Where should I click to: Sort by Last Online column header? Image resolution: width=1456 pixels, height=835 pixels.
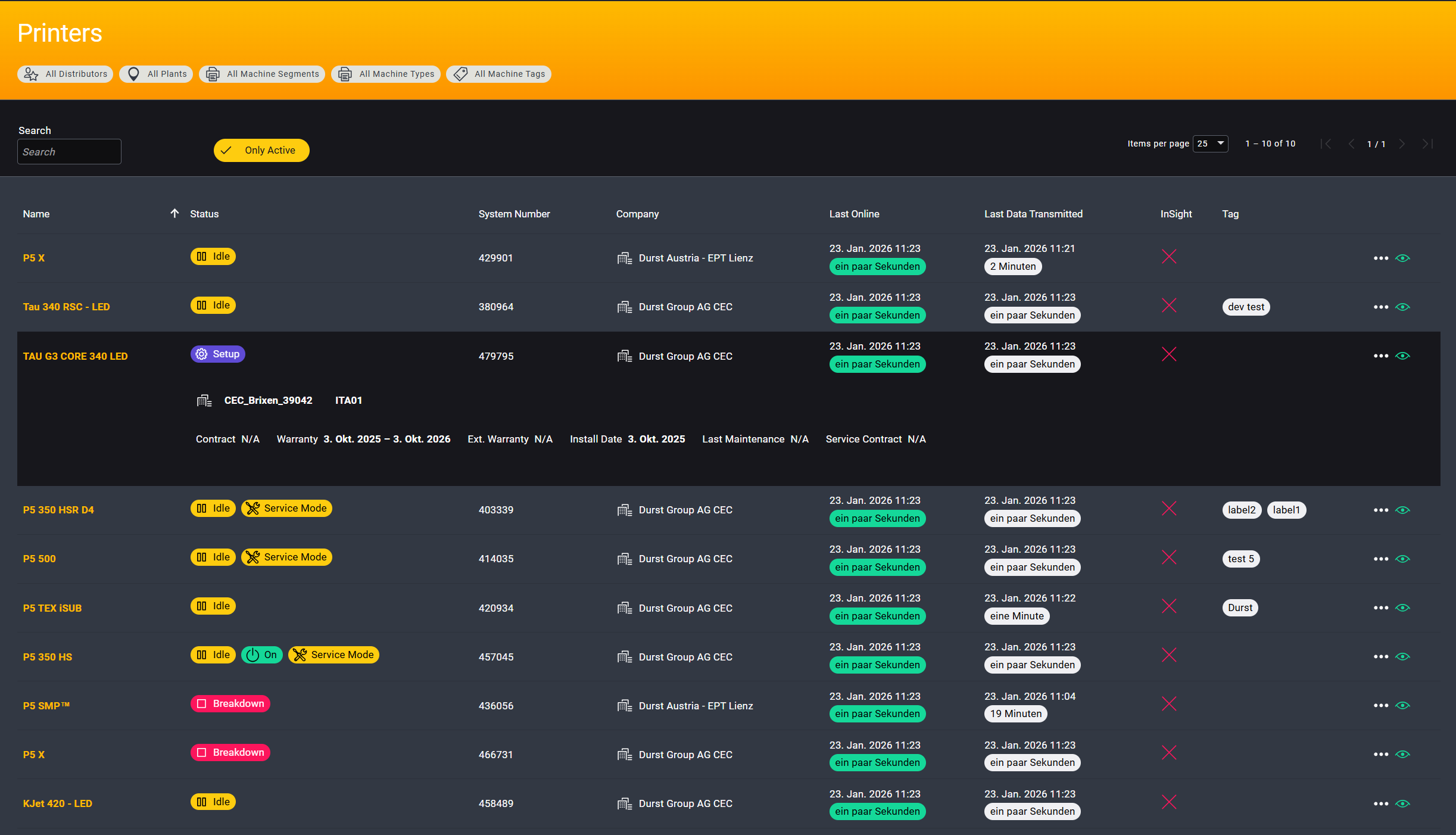pos(854,214)
